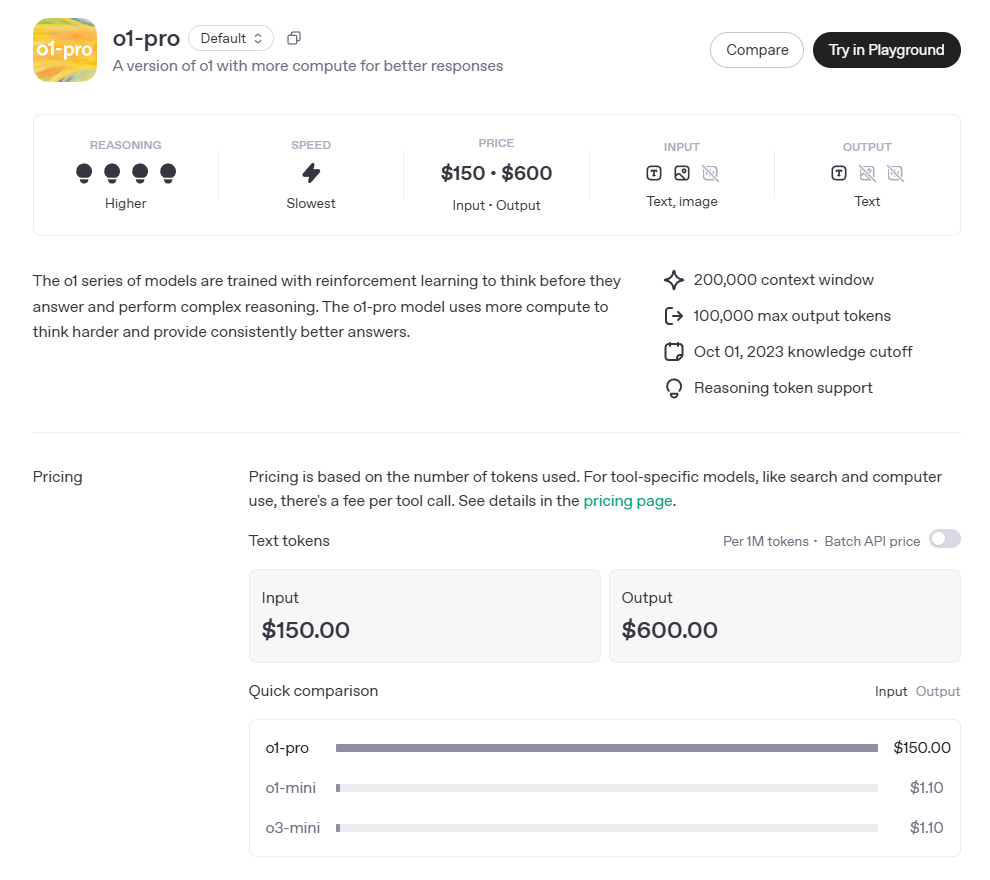Click the "200,000 context window" text

click(x=784, y=280)
